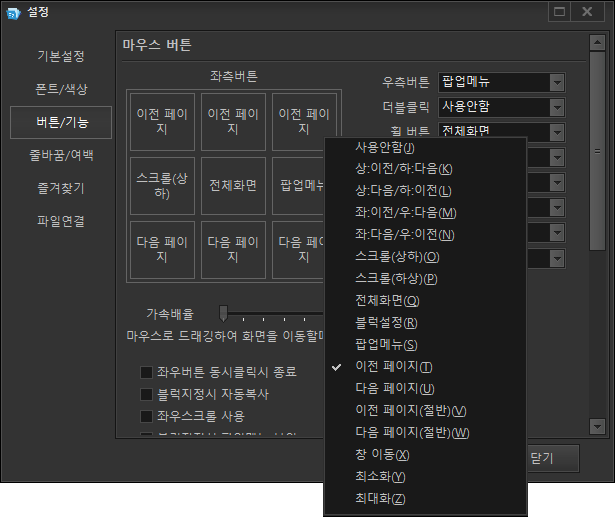Choose 팝업메뉴(S) menu item
Screen dimensions: 615x517
point(425,345)
